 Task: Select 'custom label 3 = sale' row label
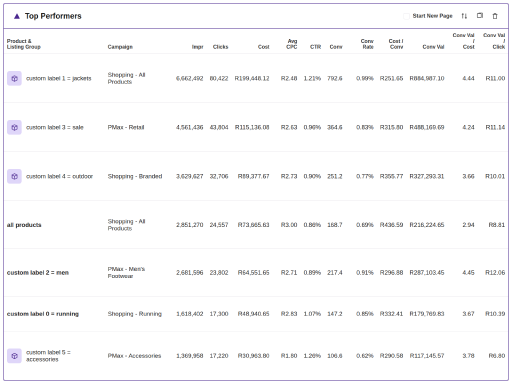click(55, 127)
